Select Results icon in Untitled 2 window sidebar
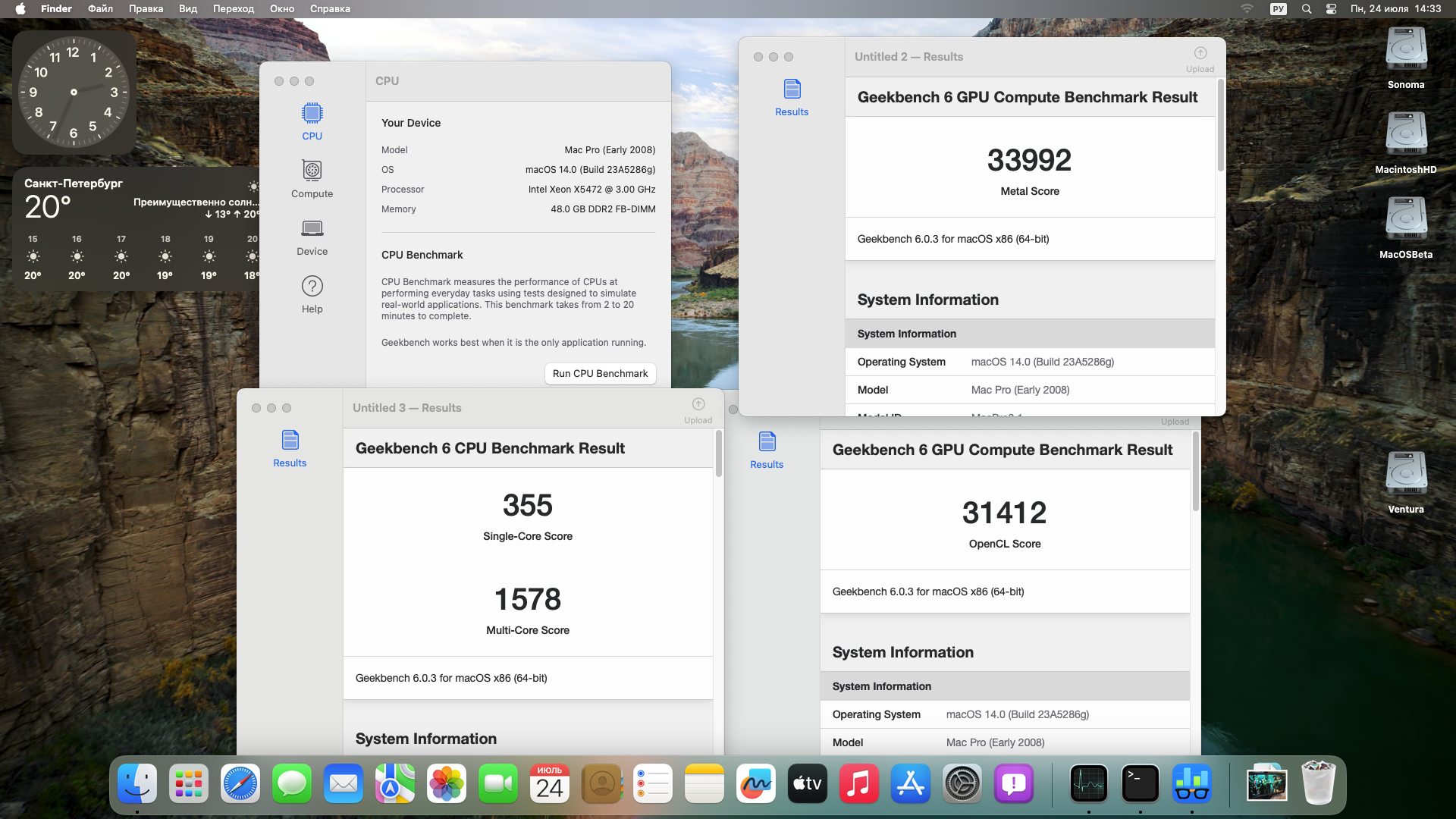The width and height of the screenshot is (1456, 819). click(x=792, y=97)
